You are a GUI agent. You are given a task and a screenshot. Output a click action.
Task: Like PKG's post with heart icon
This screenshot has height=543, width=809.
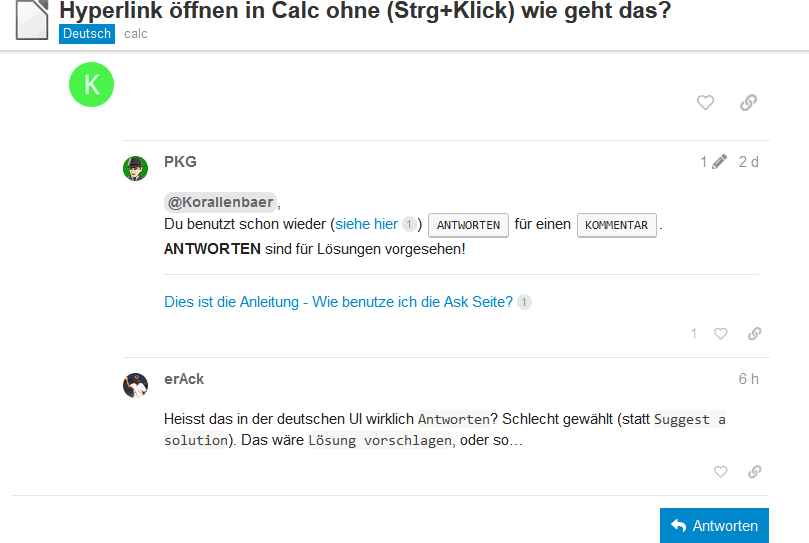coord(720,333)
